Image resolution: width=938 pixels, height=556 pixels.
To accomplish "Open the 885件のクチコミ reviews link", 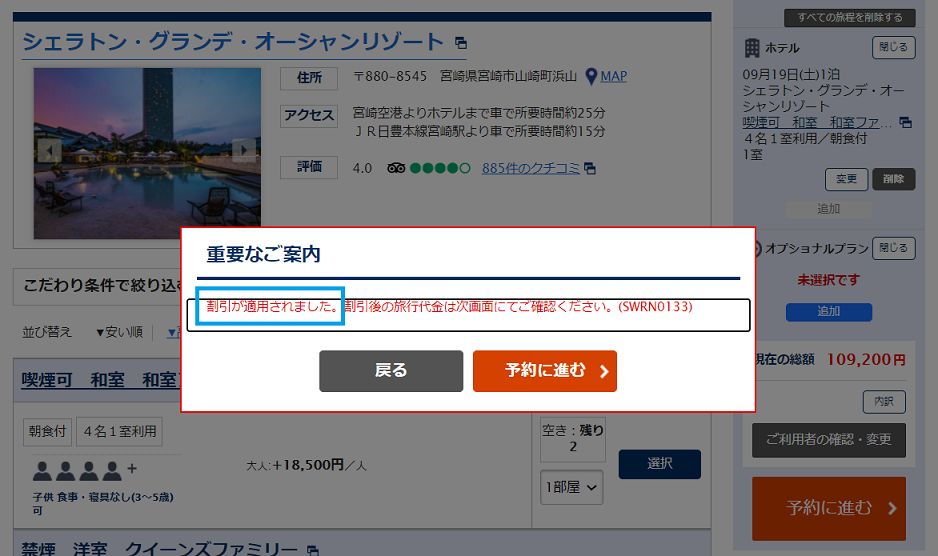I will (531, 168).
